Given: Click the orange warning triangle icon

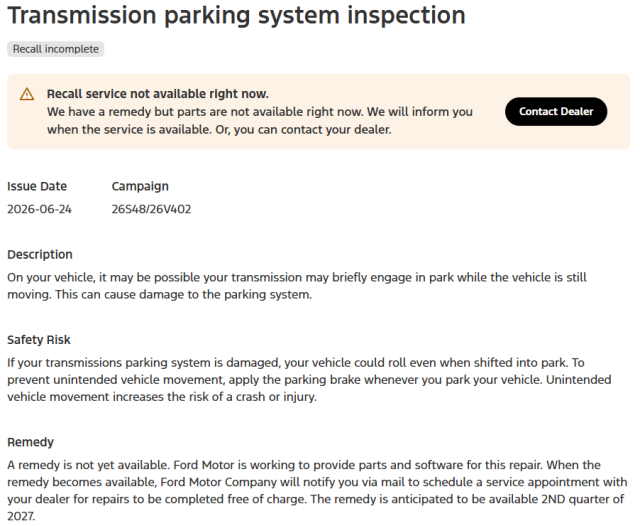Looking at the screenshot, I should (x=27, y=94).
